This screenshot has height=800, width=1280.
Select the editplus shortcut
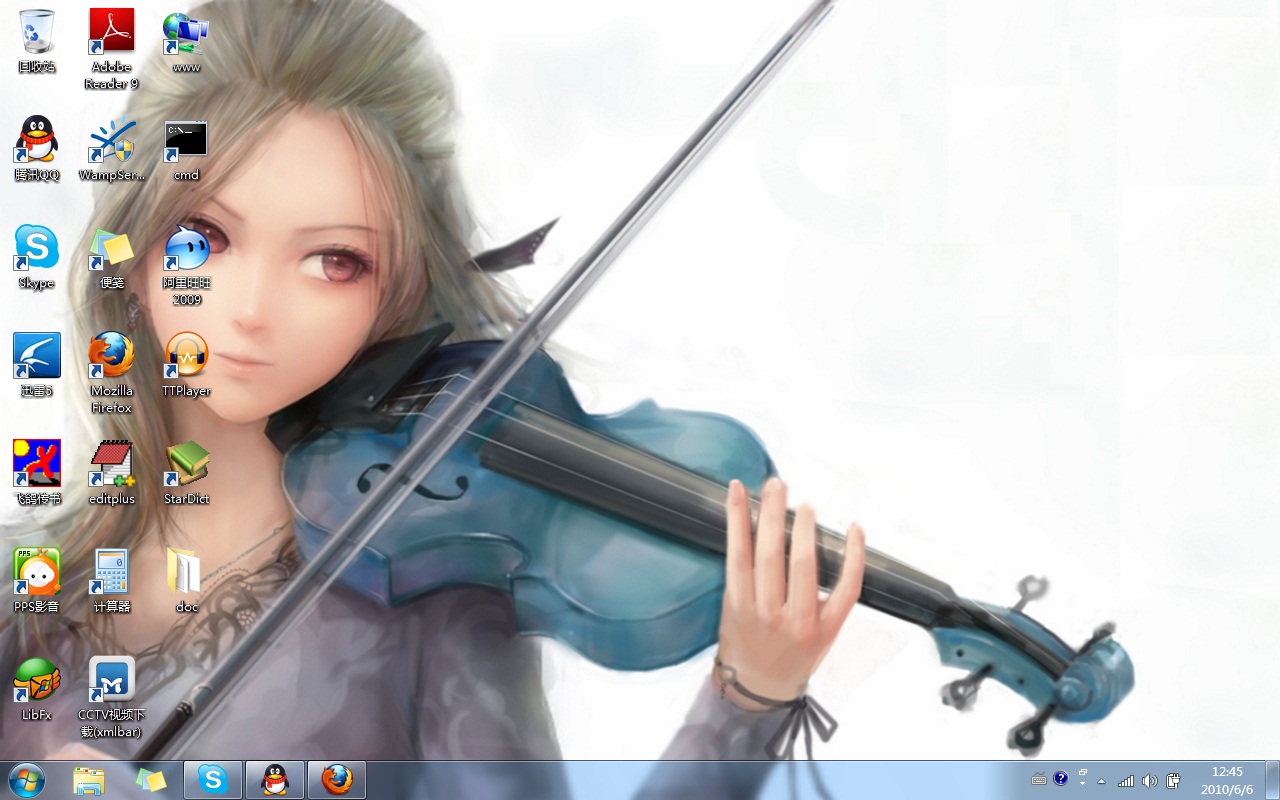[x=111, y=472]
